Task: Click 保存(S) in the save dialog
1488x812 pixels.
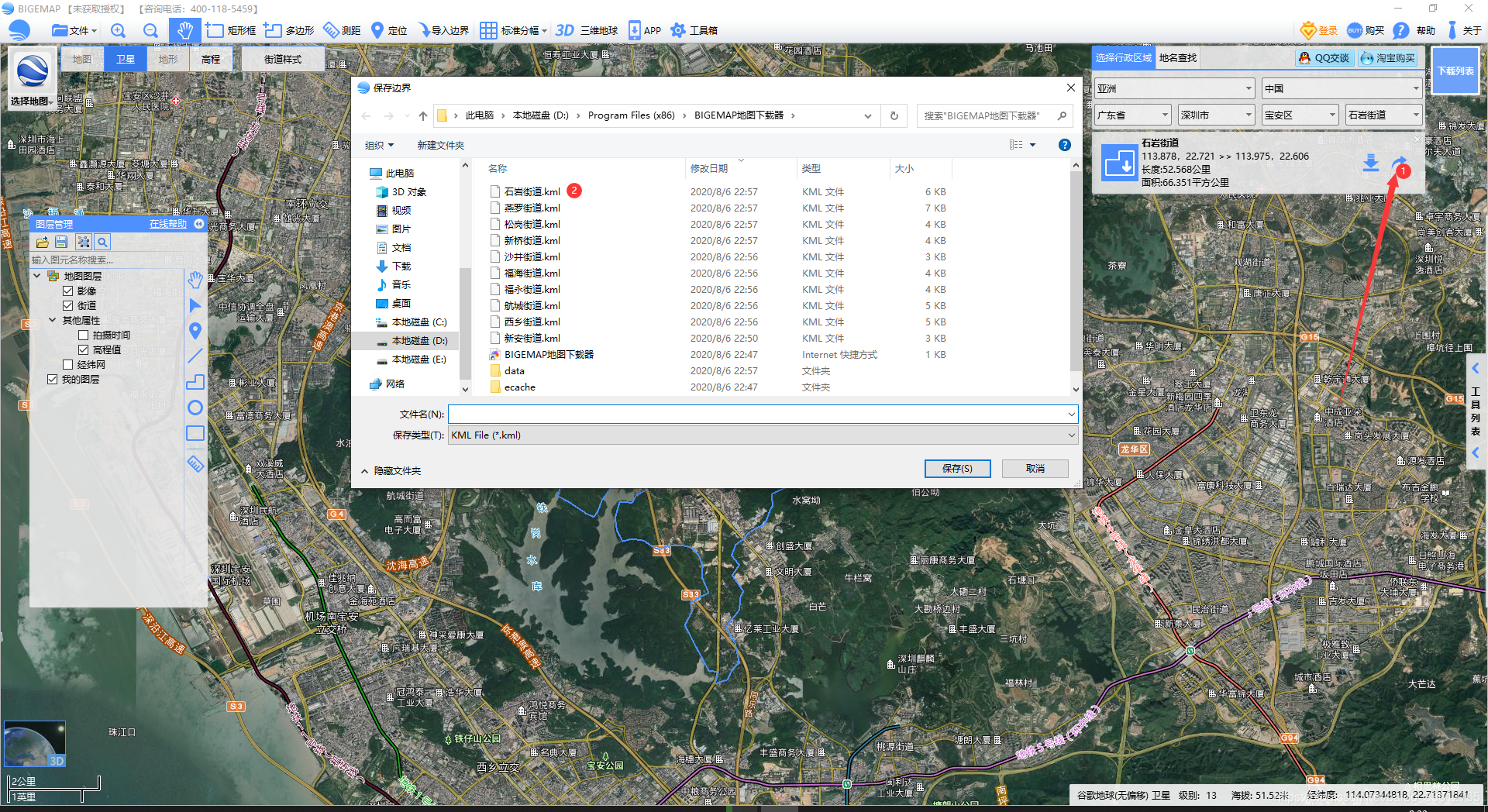Action: click(x=958, y=469)
